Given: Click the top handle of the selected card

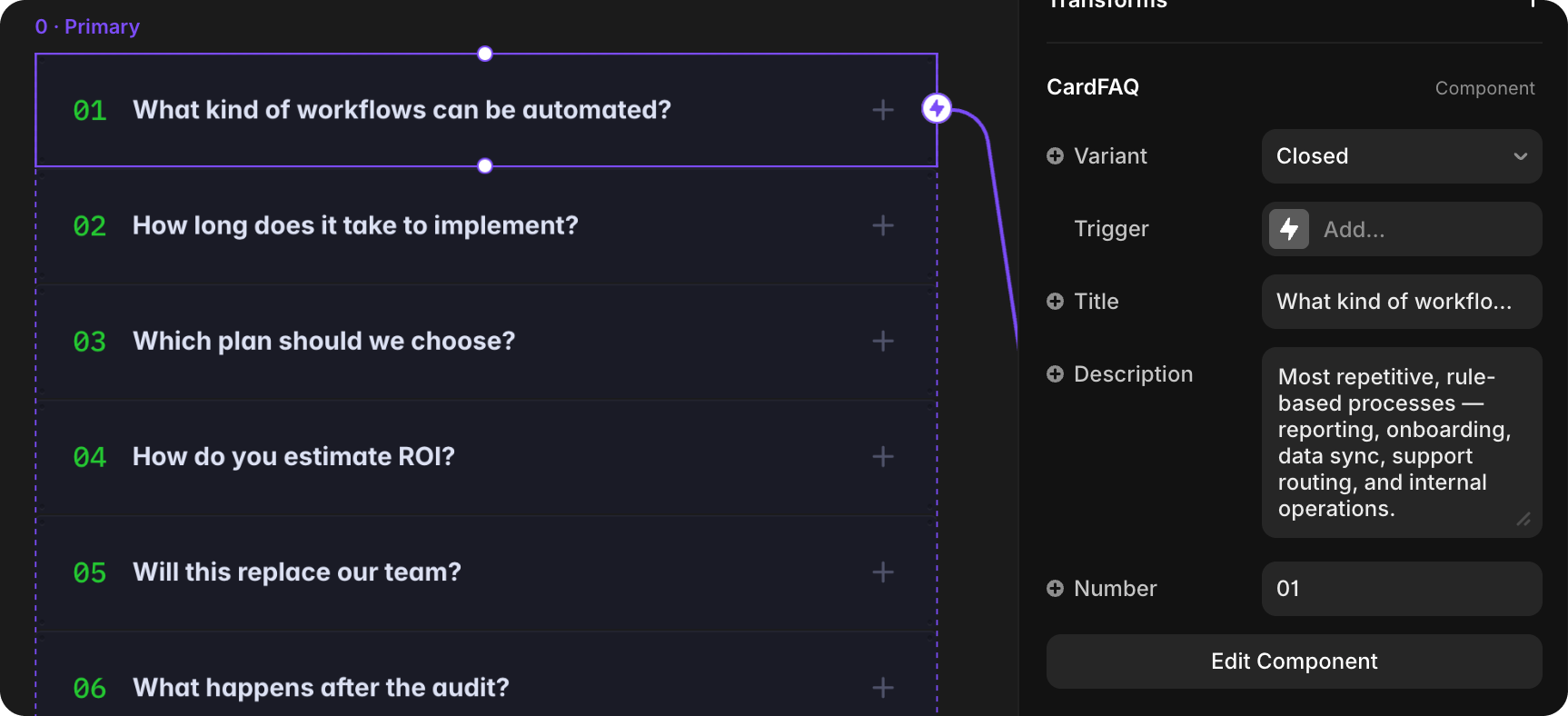Looking at the screenshot, I should tap(485, 54).
